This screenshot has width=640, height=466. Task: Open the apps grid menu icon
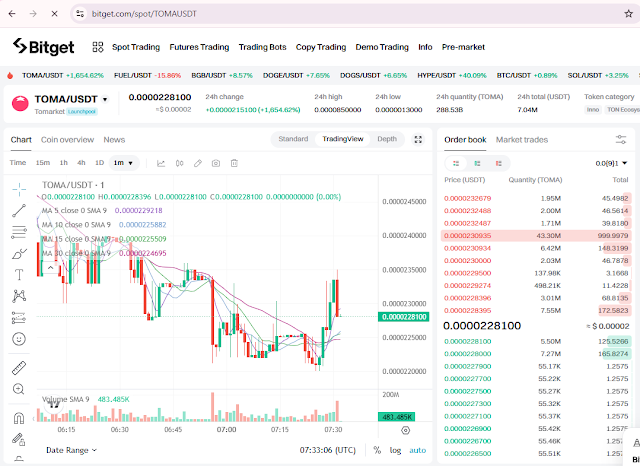click(x=98, y=47)
